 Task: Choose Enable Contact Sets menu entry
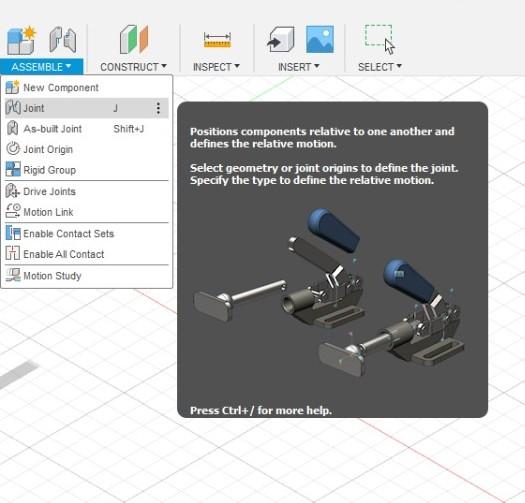[86, 233]
